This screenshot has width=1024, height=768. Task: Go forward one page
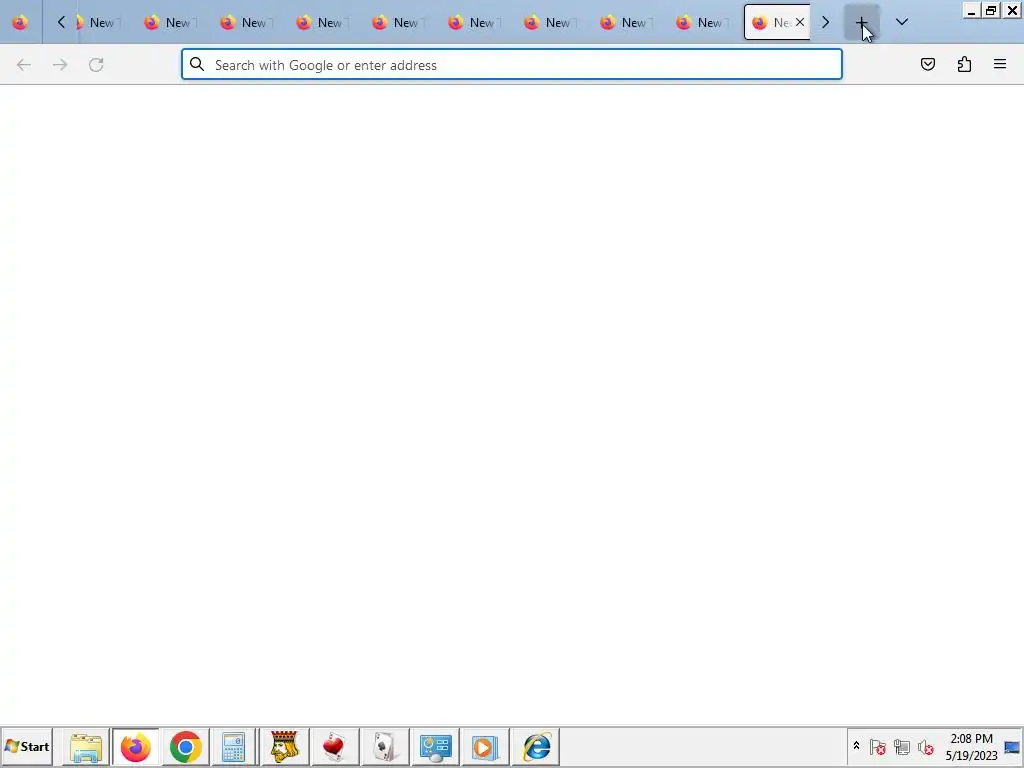click(60, 65)
